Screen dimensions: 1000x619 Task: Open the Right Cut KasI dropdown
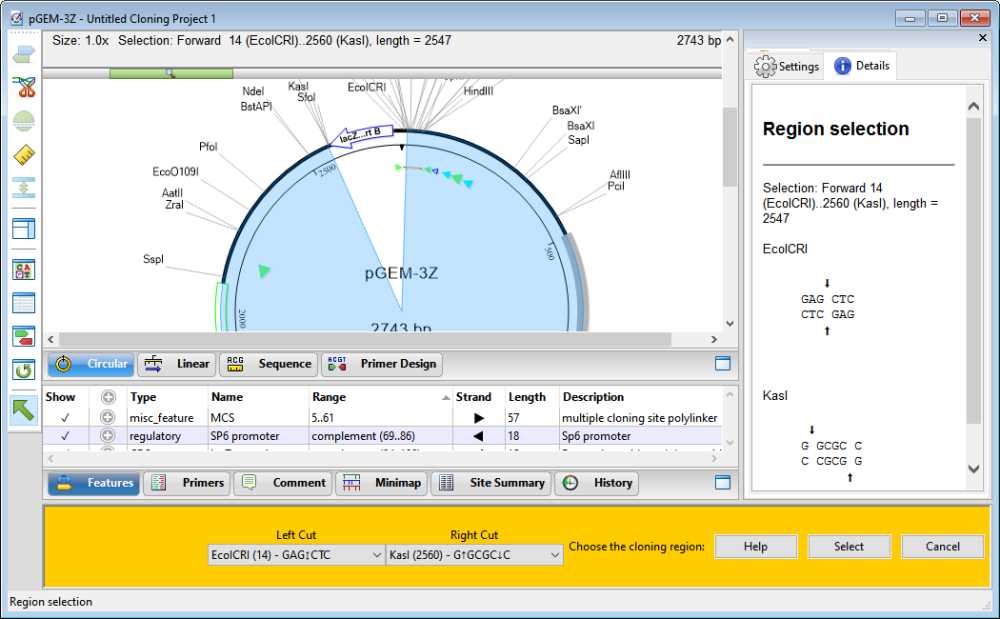[474, 554]
